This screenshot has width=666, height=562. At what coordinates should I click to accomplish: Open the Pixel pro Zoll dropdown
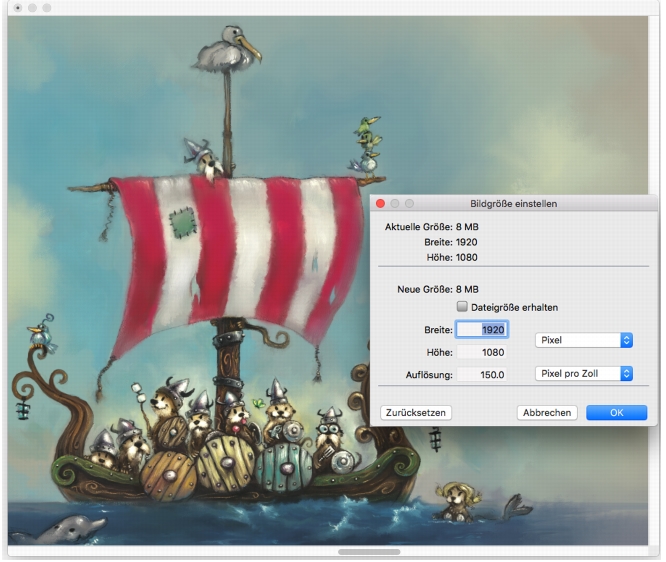pyautogui.click(x=584, y=373)
